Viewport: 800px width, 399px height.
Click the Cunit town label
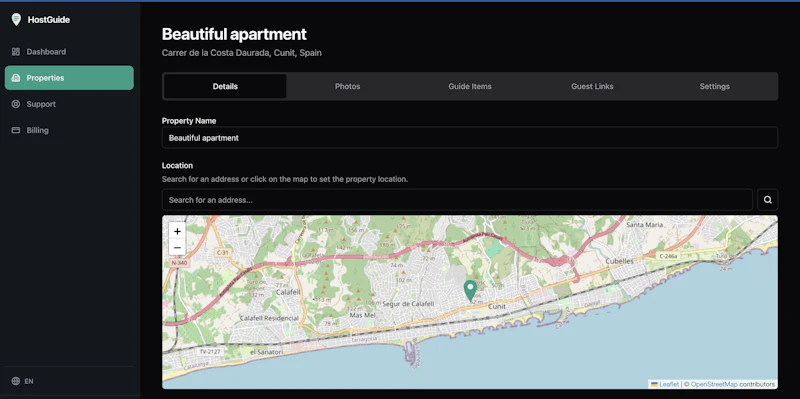coord(497,307)
